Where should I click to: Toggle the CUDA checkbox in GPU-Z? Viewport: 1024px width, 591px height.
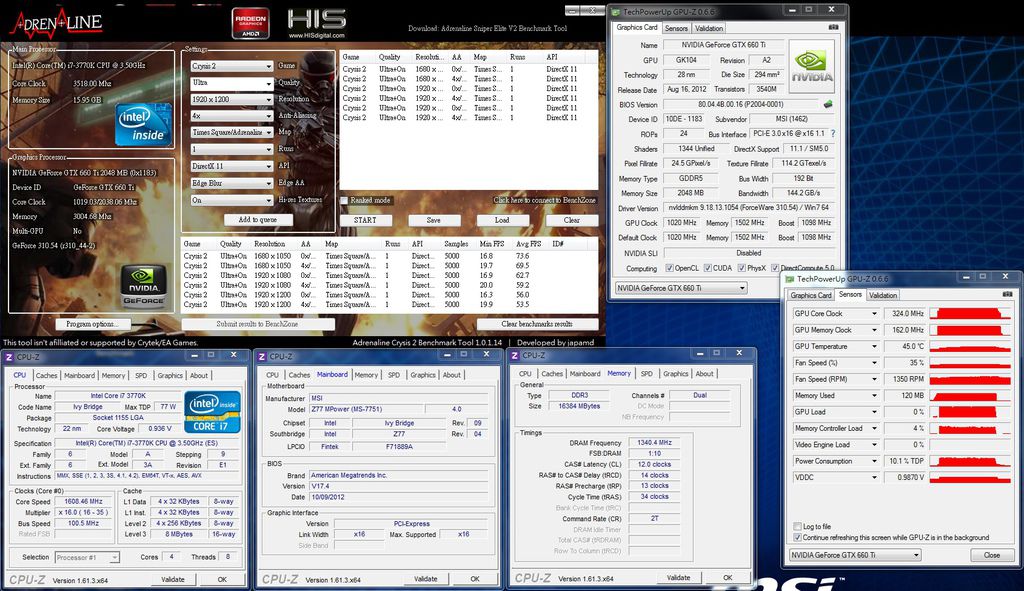[x=707, y=268]
